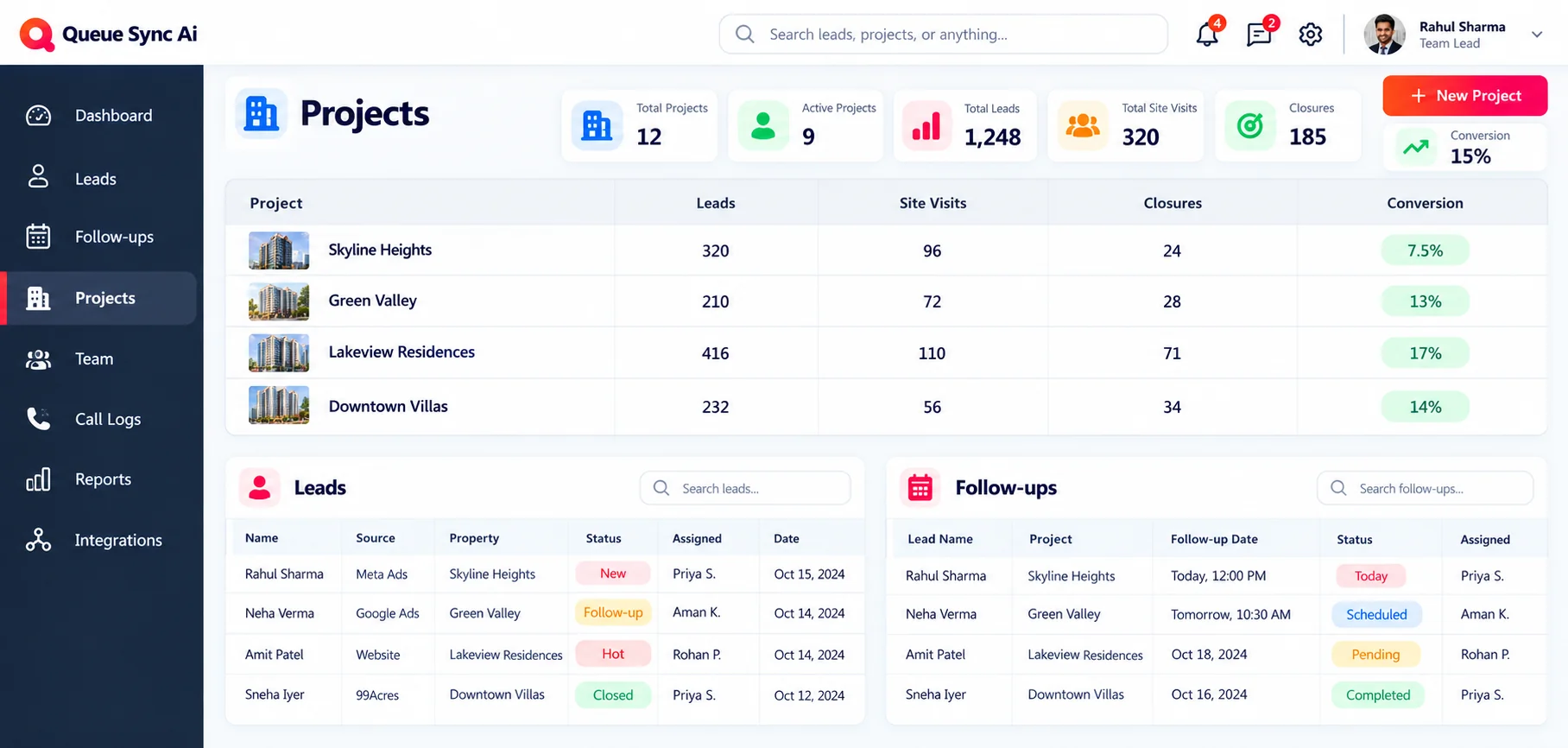The image size is (1568, 748).
Task: Click the Integrations nodes icon
Action: tap(38, 540)
